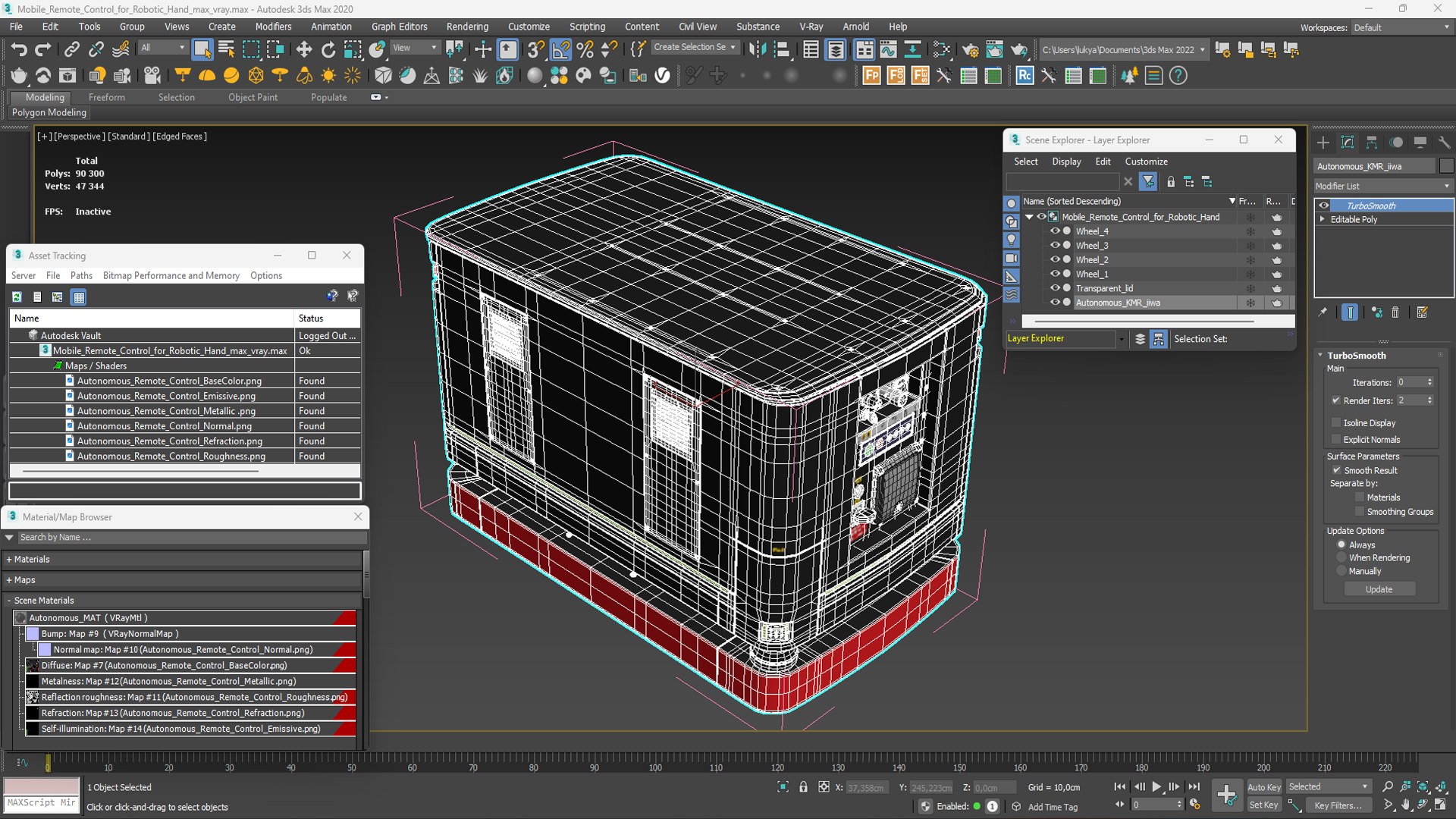Toggle the Angle Snap icon
The width and height of the screenshot is (1456, 819).
click(x=560, y=50)
